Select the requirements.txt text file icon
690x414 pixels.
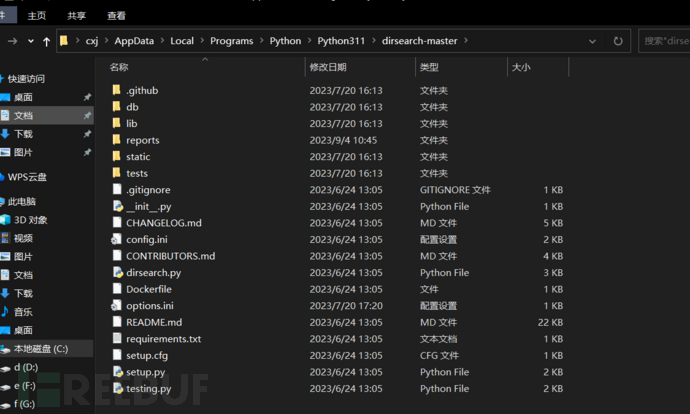coord(117,339)
